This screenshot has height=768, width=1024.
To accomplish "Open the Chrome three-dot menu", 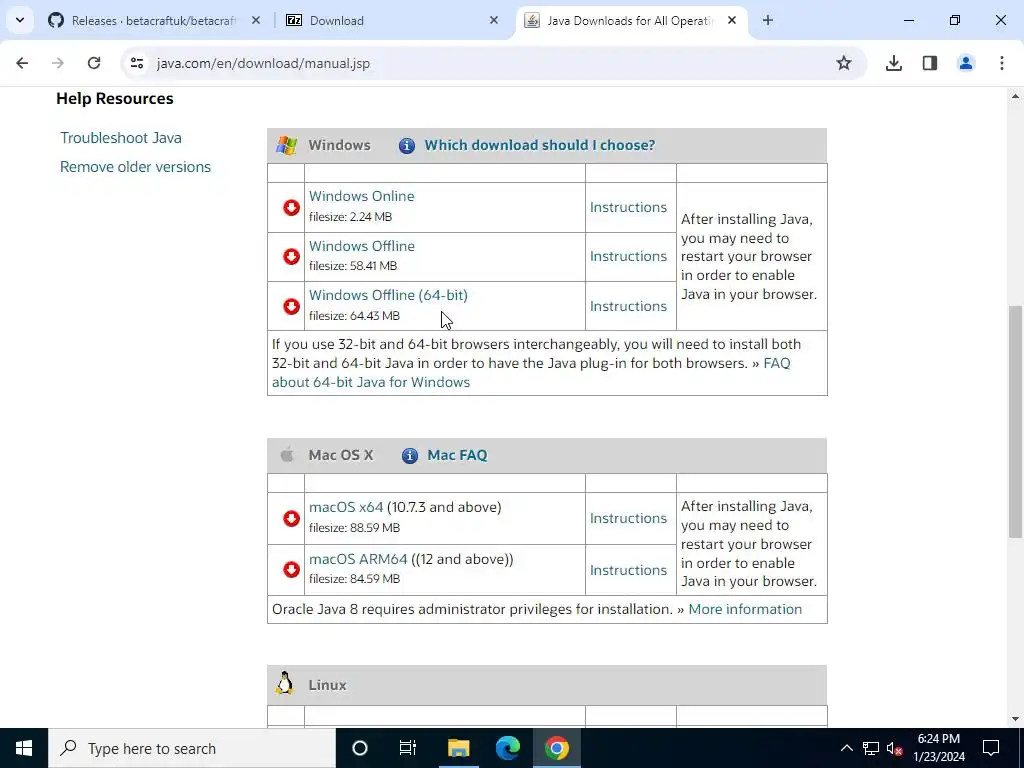I will coord(1002,63).
